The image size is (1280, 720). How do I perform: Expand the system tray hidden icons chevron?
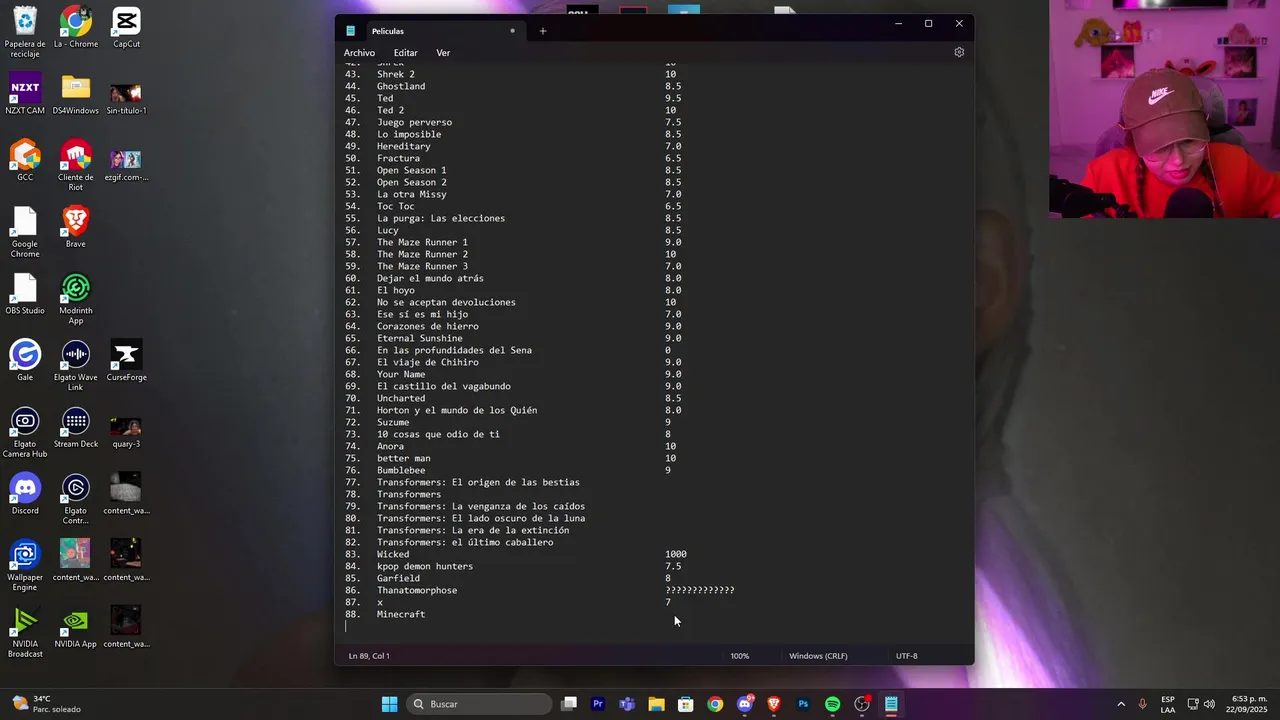1121,704
